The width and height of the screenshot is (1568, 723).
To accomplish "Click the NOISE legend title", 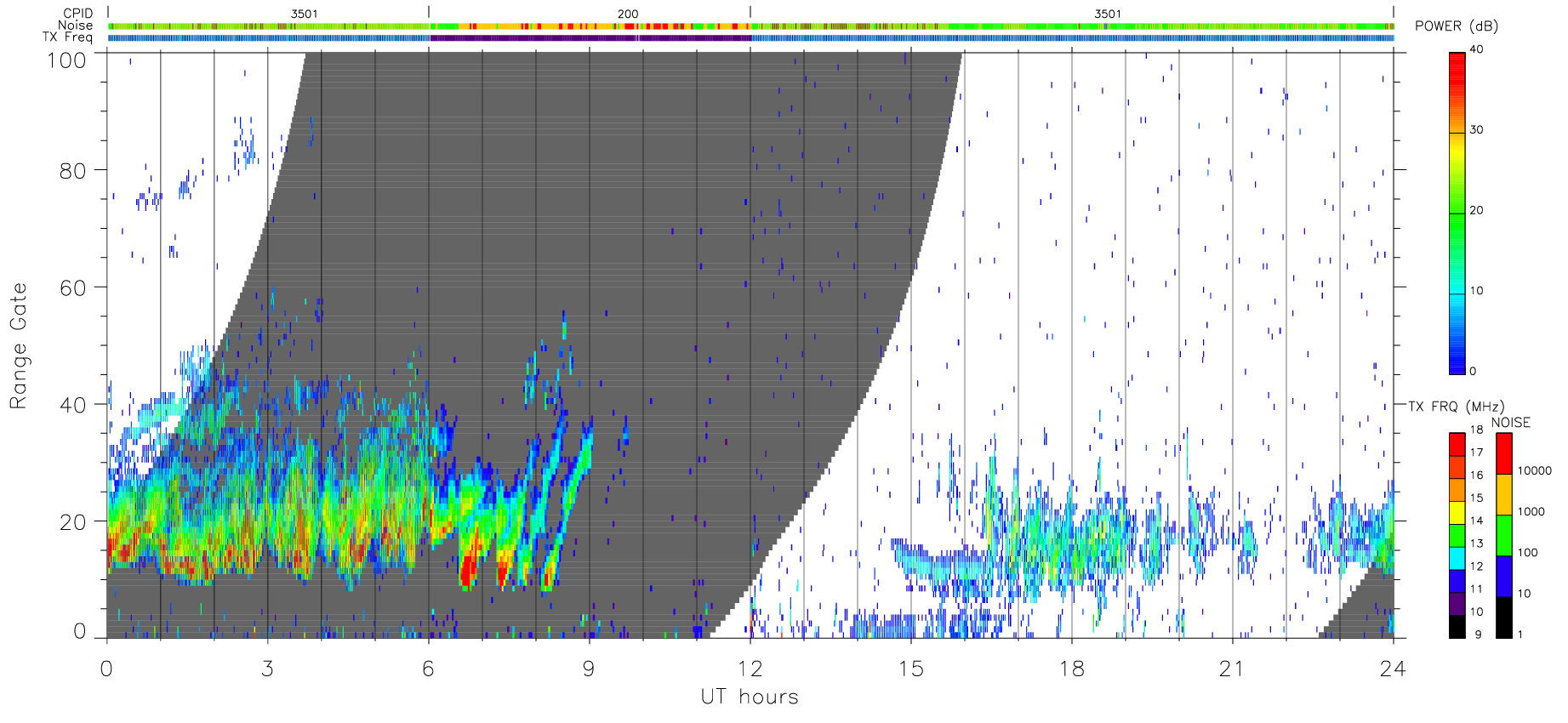I will click(x=1511, y=423).
